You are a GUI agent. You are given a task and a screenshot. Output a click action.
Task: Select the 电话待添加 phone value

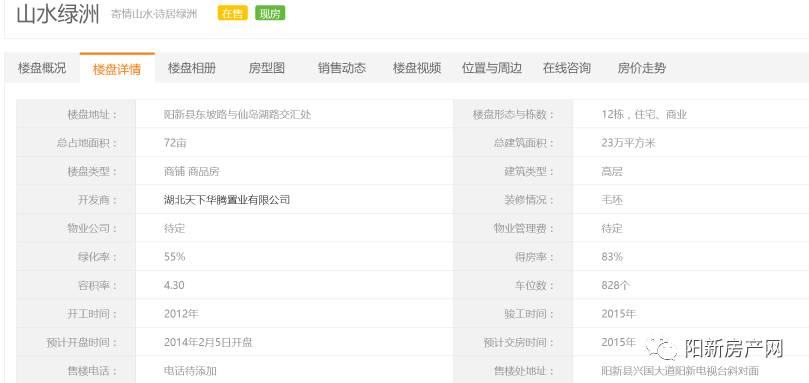coord(190,370)
